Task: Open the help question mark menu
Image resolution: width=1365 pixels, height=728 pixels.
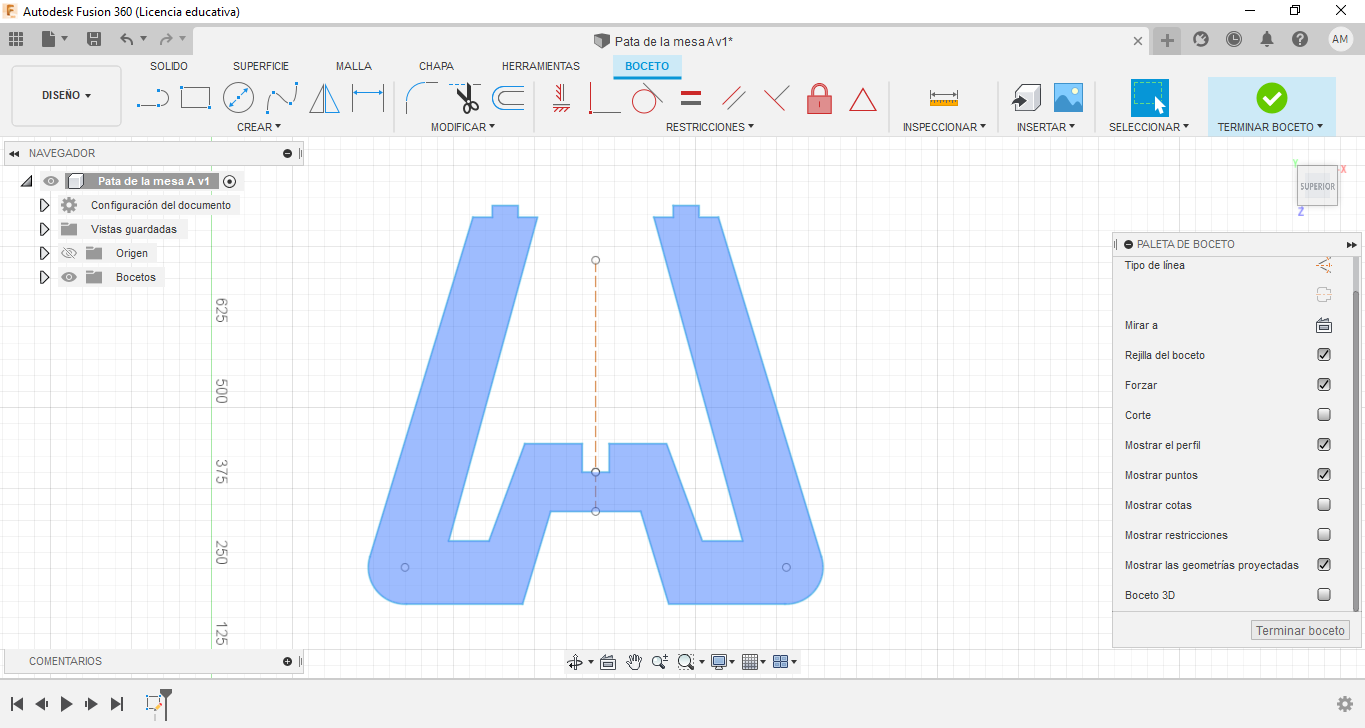Action: pos(1300,39)
